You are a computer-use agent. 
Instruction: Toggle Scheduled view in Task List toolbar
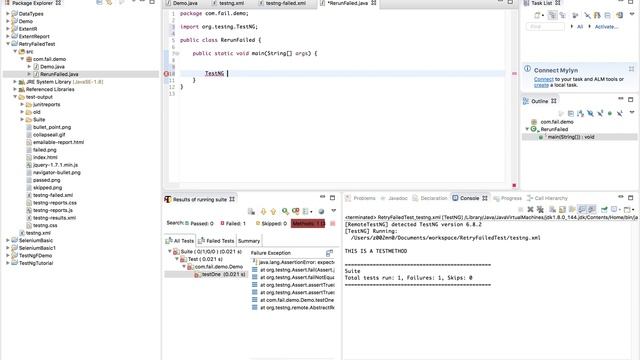[x=562, y=16]
